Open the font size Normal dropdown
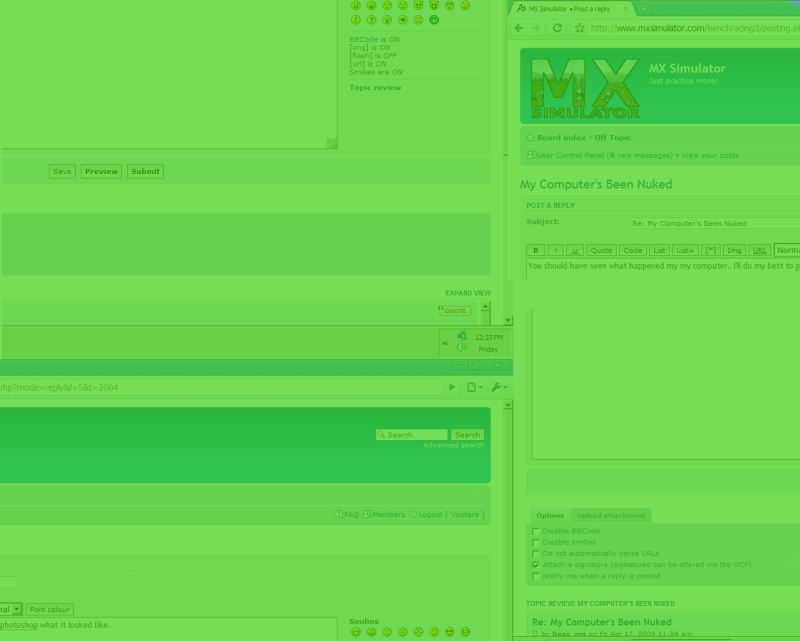This screenshot has height=641, width=800. (788, 250)
